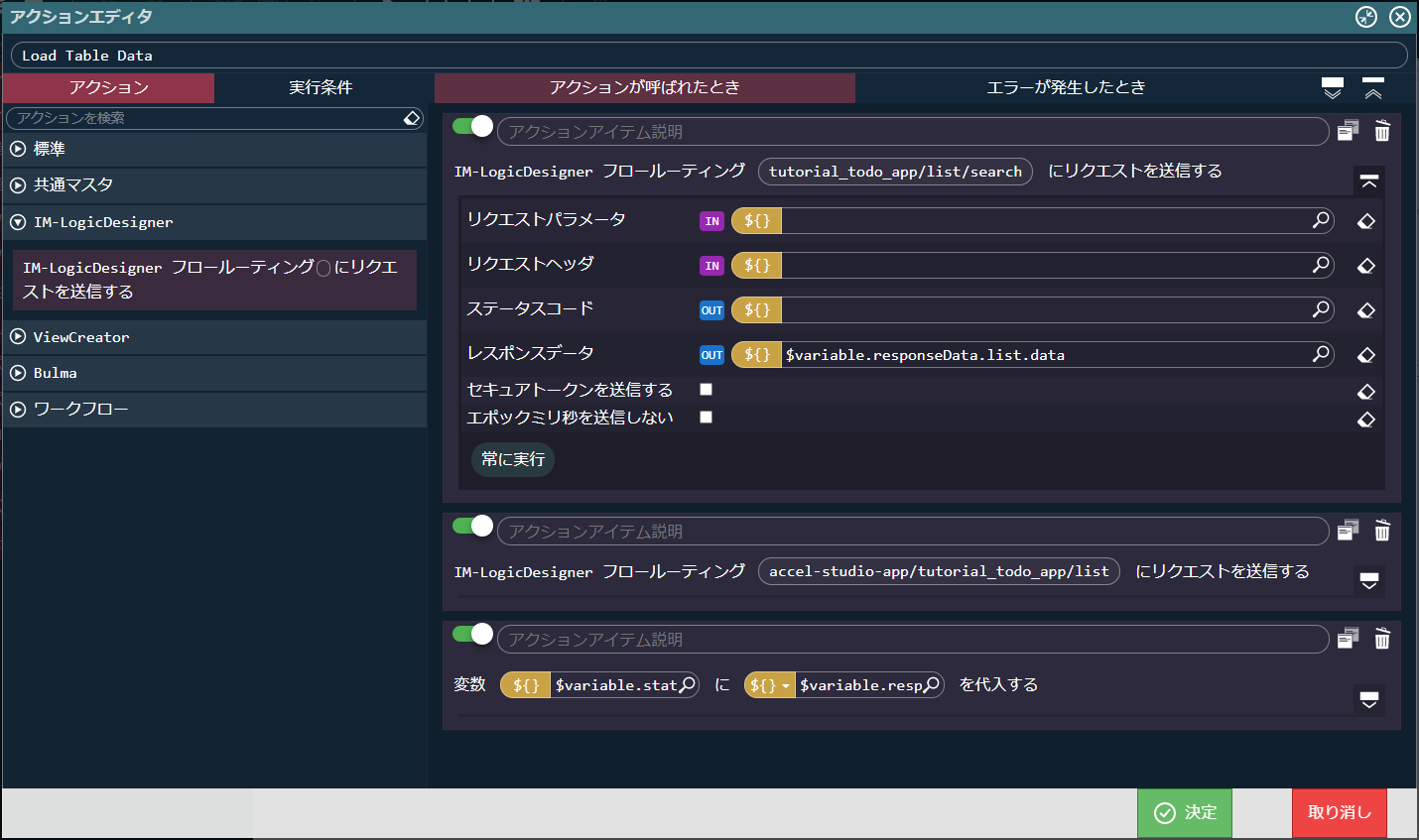Expand the 変数 assignment item details

pos(1369,700)
